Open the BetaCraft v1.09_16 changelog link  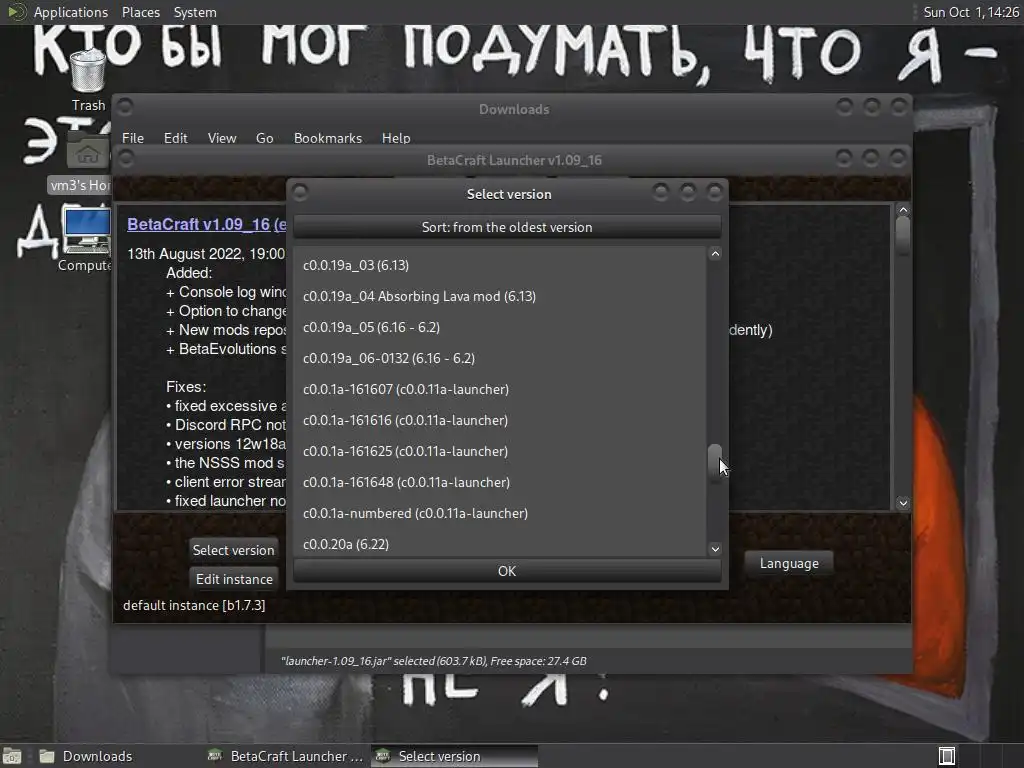point(206,224)
